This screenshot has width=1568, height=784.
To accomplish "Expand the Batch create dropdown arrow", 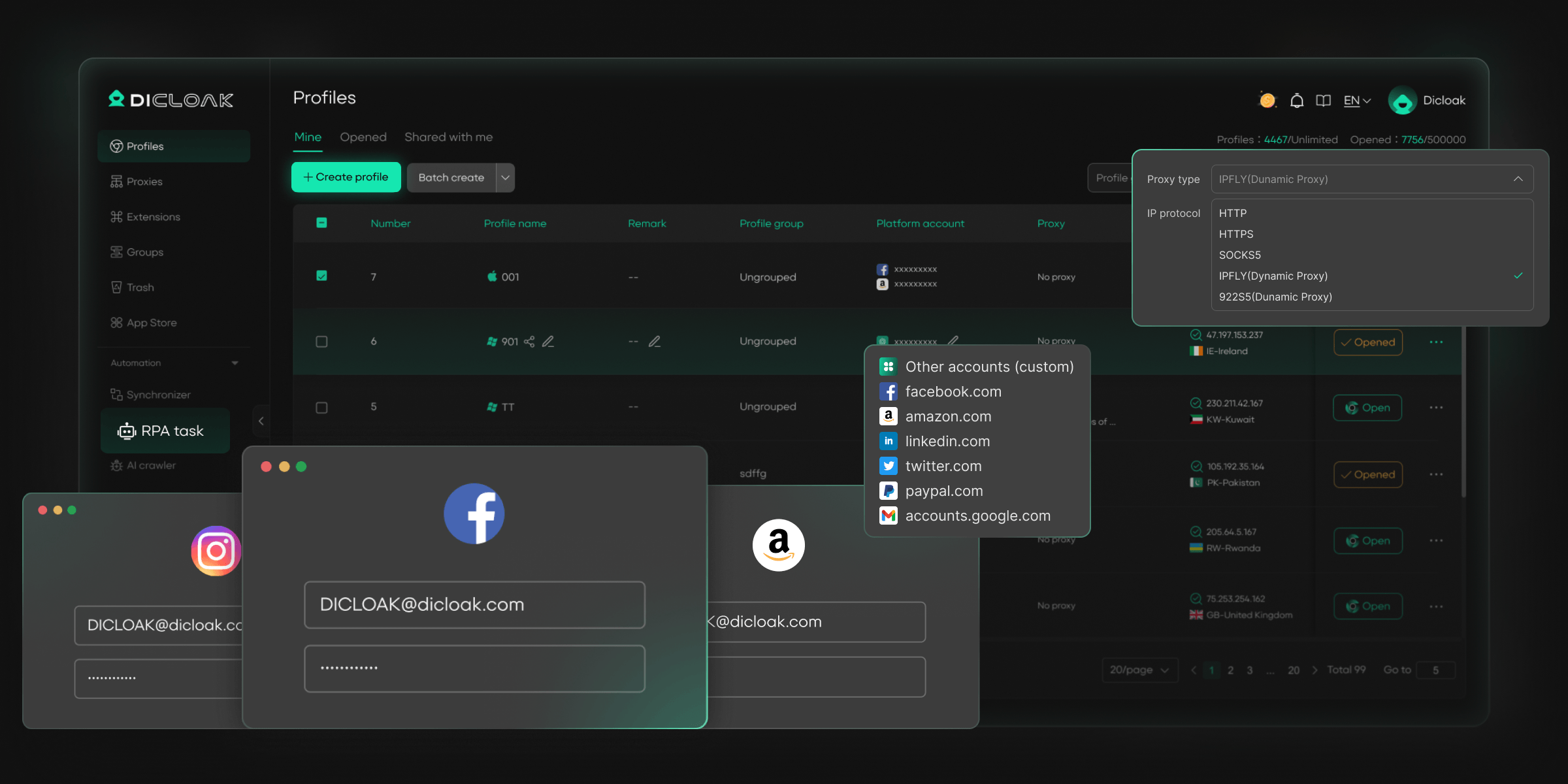I will (x=504, y=177).
